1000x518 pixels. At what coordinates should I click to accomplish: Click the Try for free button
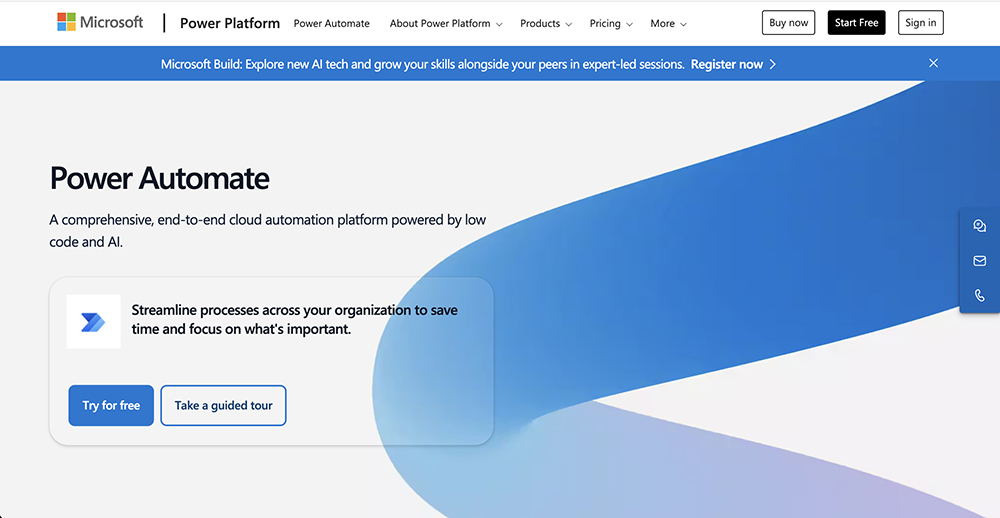click(x=111, y=405)
